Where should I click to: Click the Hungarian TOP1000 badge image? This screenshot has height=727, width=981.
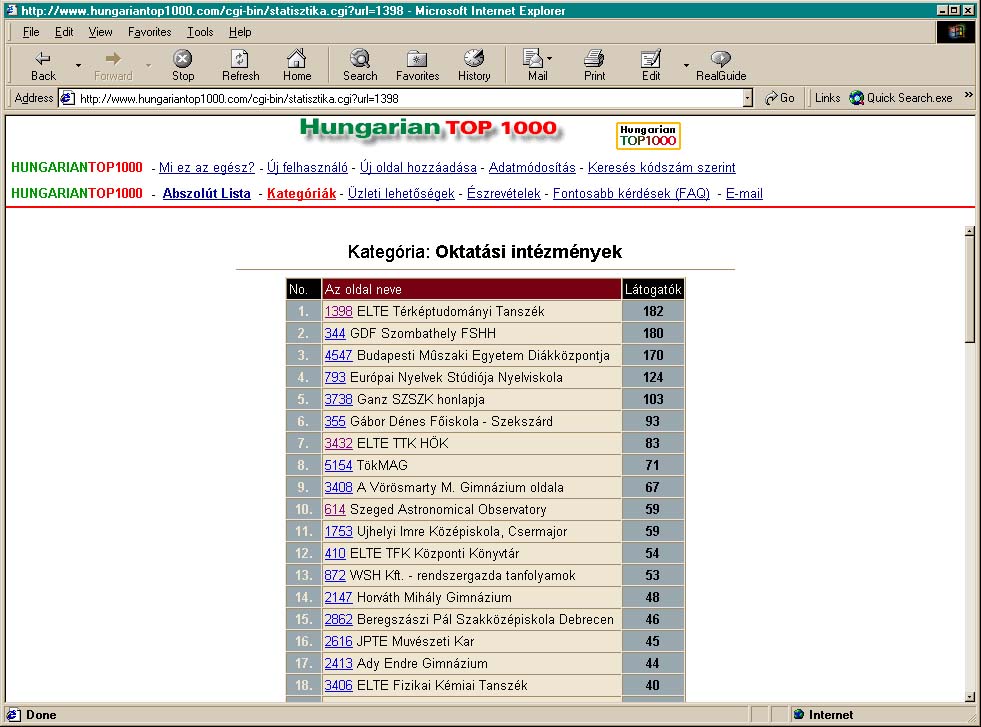[x=648, y=135]
